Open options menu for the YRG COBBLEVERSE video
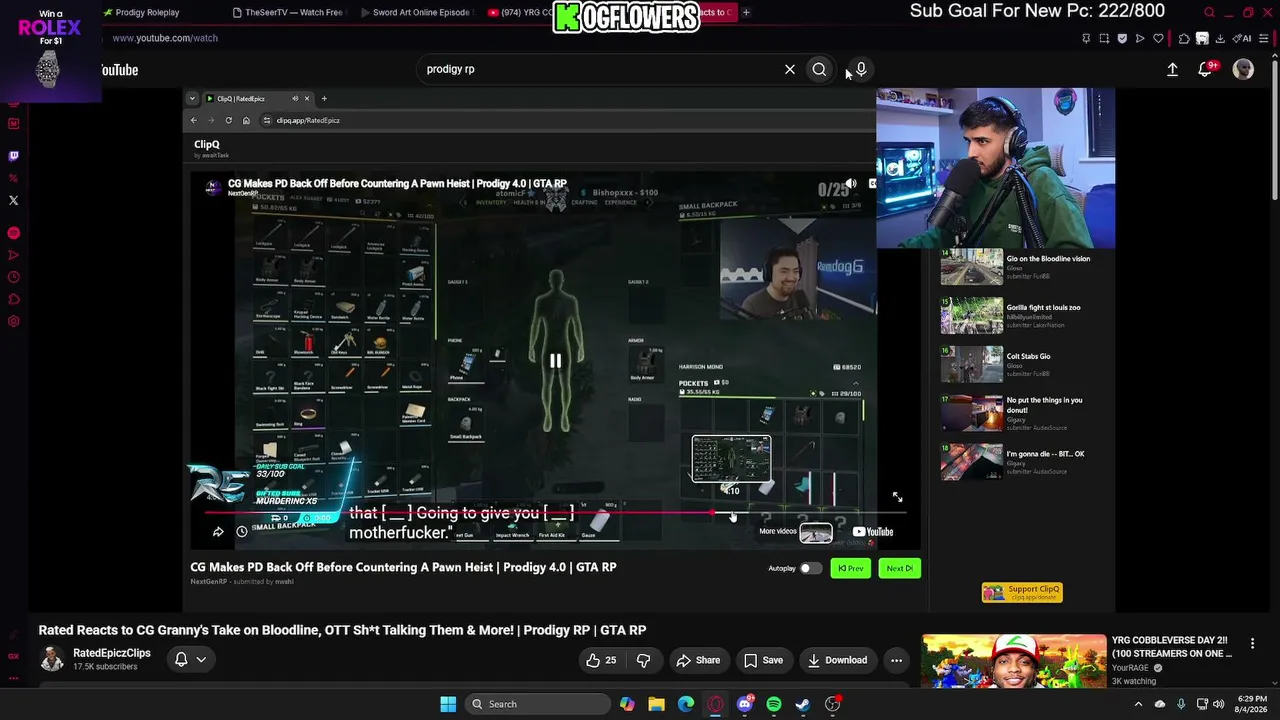The image size is (1280, 720). click(1252, 644)
